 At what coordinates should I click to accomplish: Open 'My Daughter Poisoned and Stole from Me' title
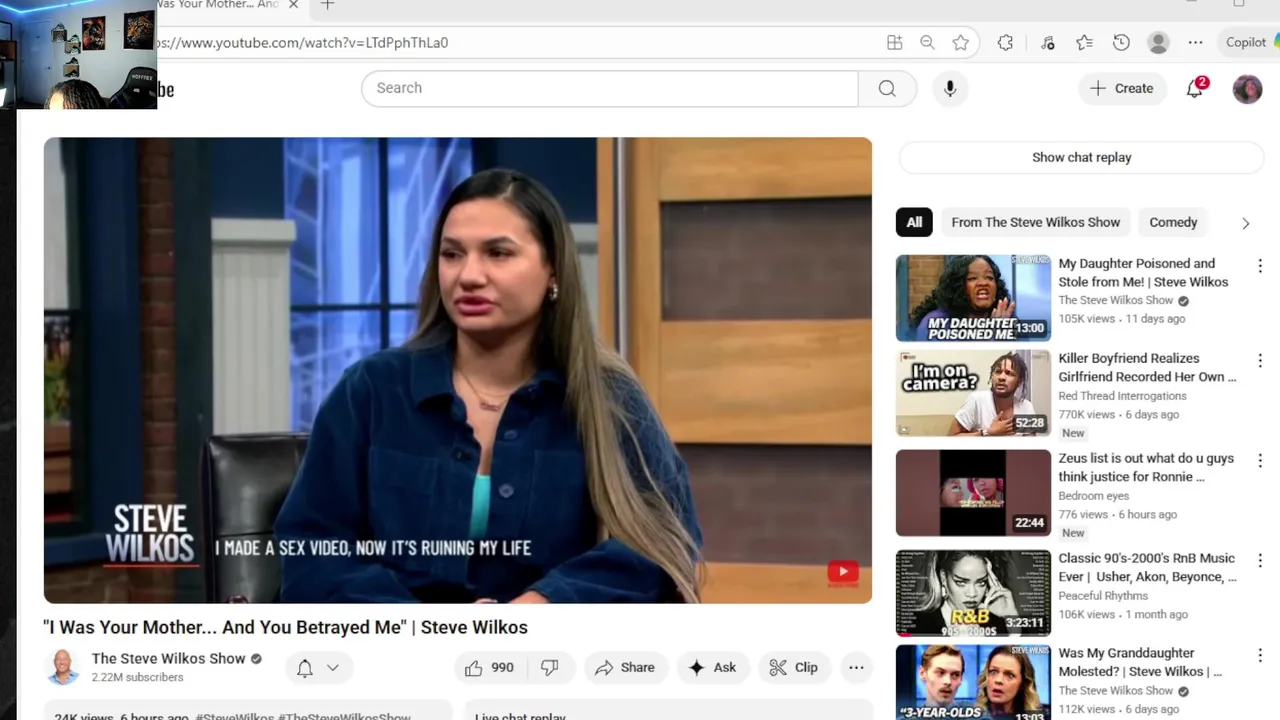(x=1143, y=273)
